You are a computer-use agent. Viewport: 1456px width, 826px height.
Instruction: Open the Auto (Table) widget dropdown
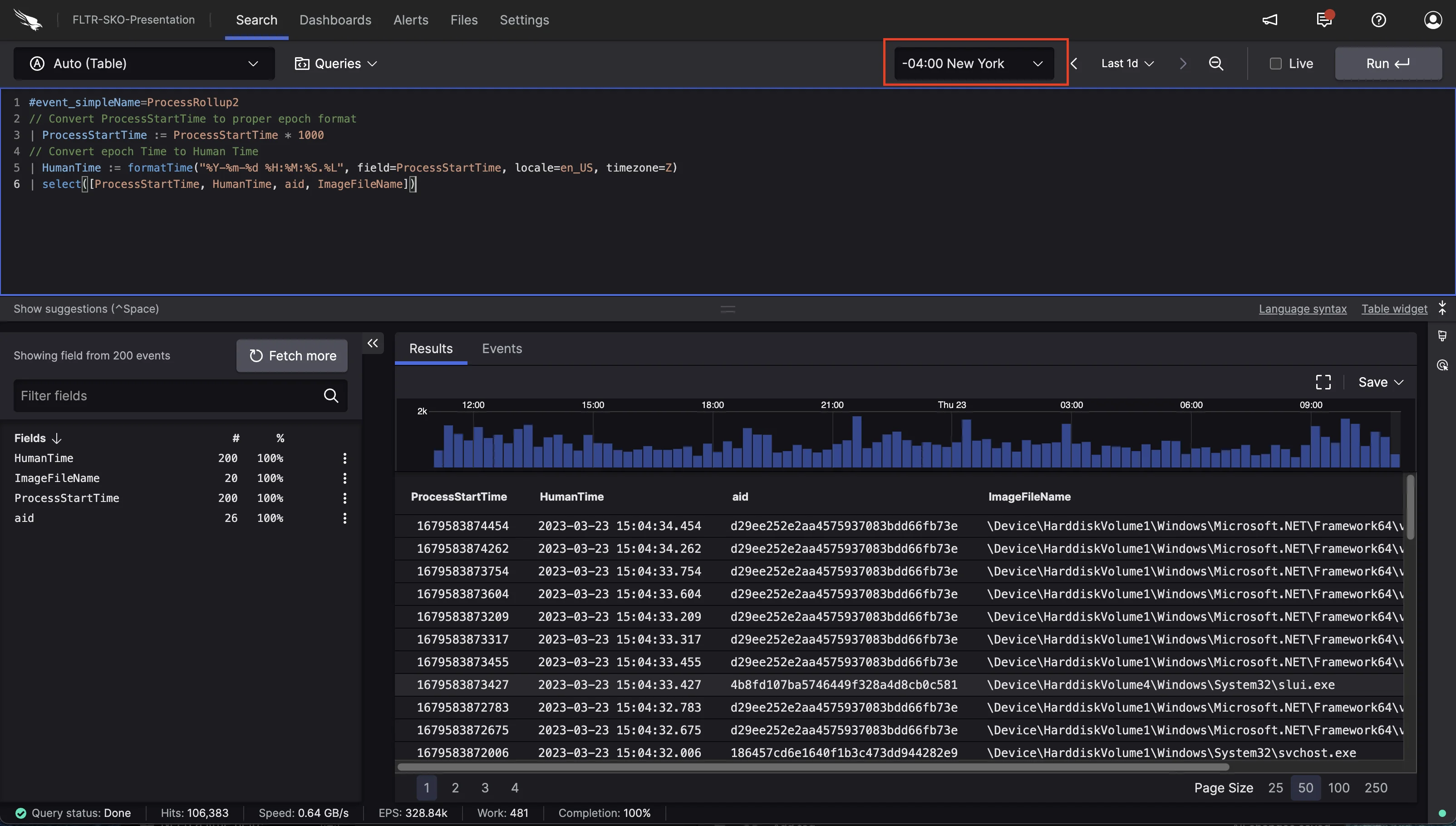click(x=144, y=64)
